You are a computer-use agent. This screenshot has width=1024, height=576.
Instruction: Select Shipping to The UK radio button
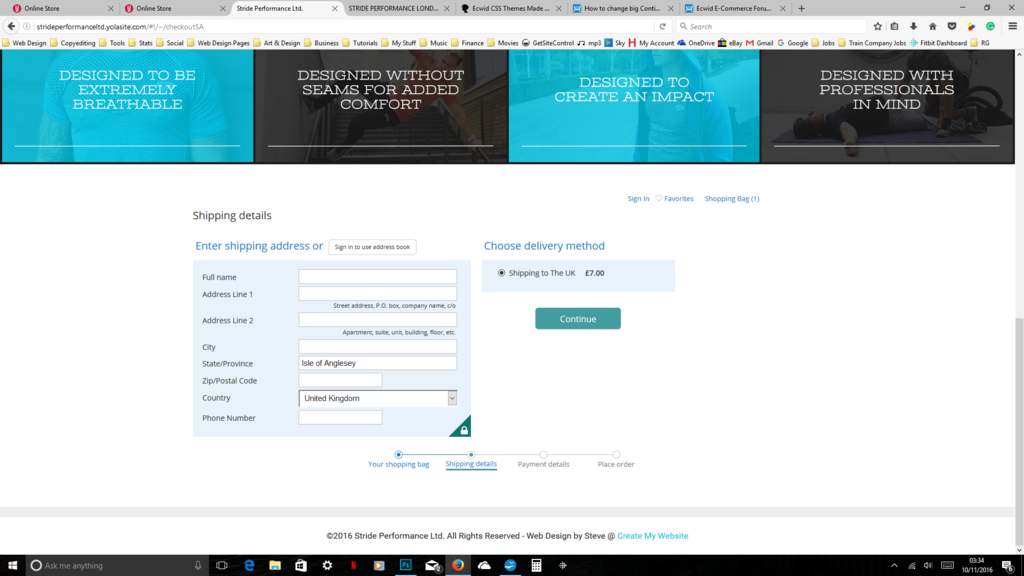[501, 273]
